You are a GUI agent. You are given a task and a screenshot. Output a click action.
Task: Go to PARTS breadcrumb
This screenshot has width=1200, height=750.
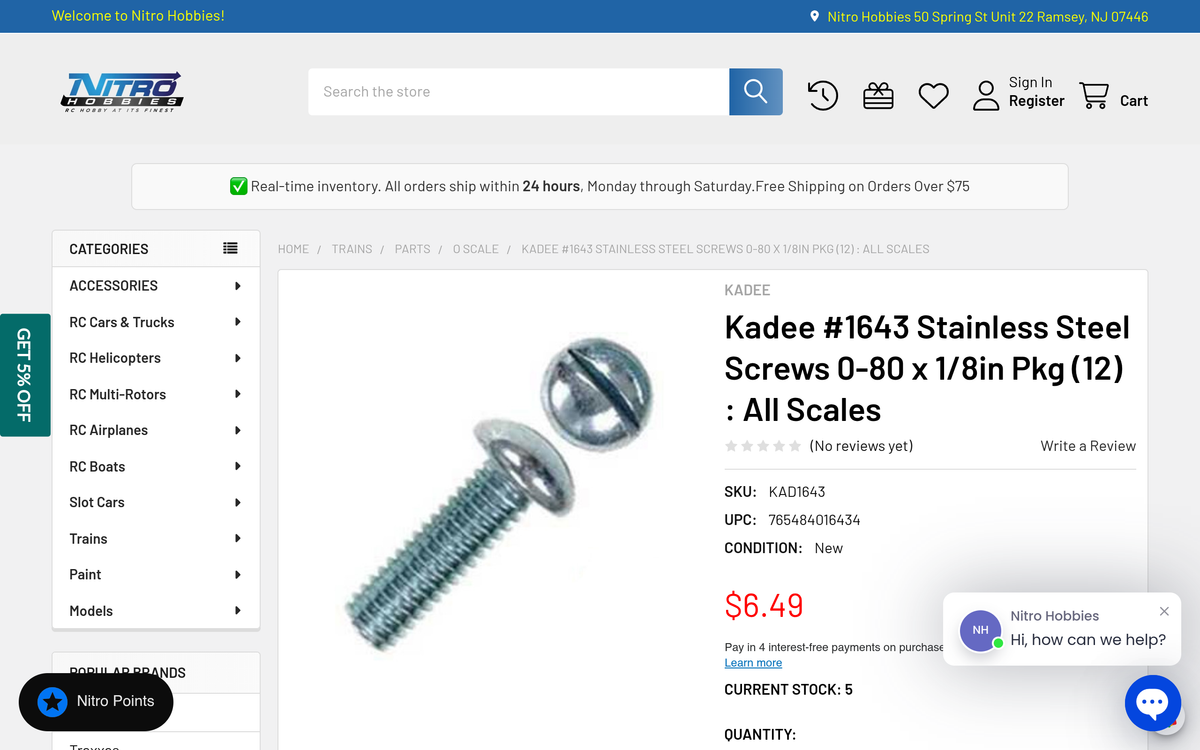click(412, 249)
